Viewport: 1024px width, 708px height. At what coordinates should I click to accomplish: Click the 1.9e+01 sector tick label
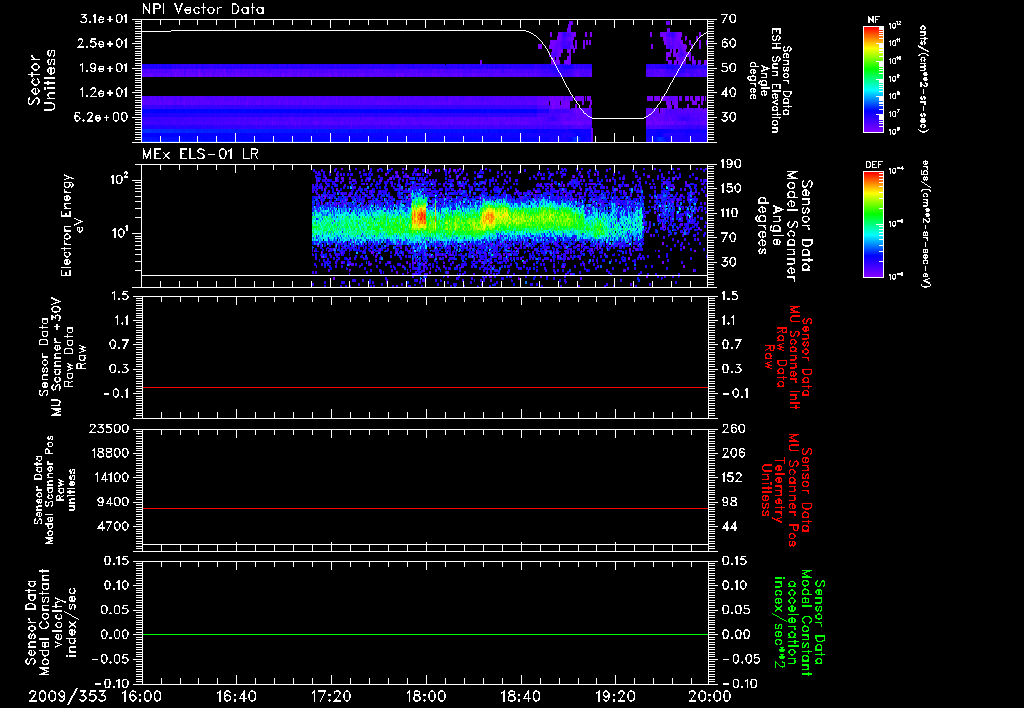[x=102, y=68]
